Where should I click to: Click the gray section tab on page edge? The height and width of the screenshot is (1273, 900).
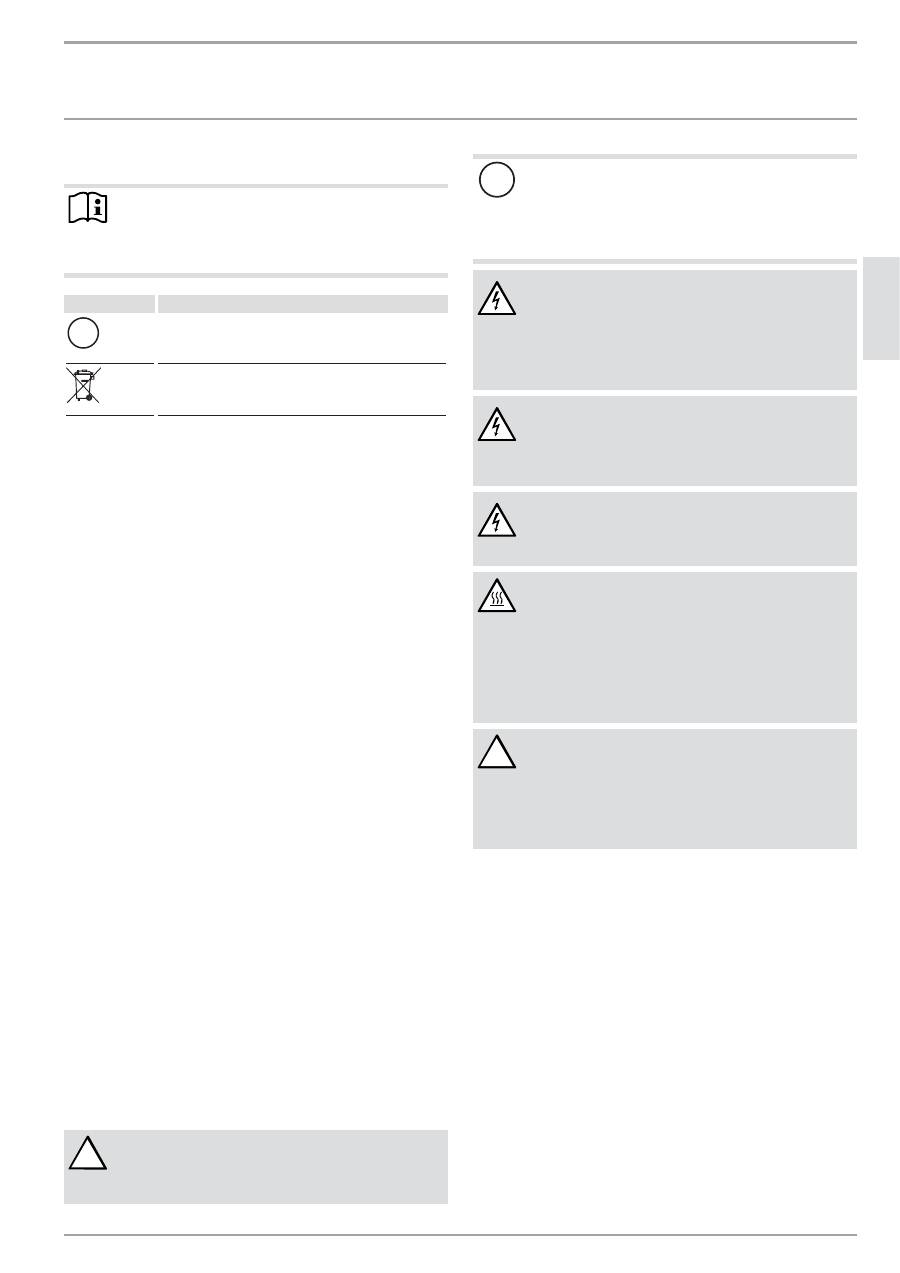881,308
